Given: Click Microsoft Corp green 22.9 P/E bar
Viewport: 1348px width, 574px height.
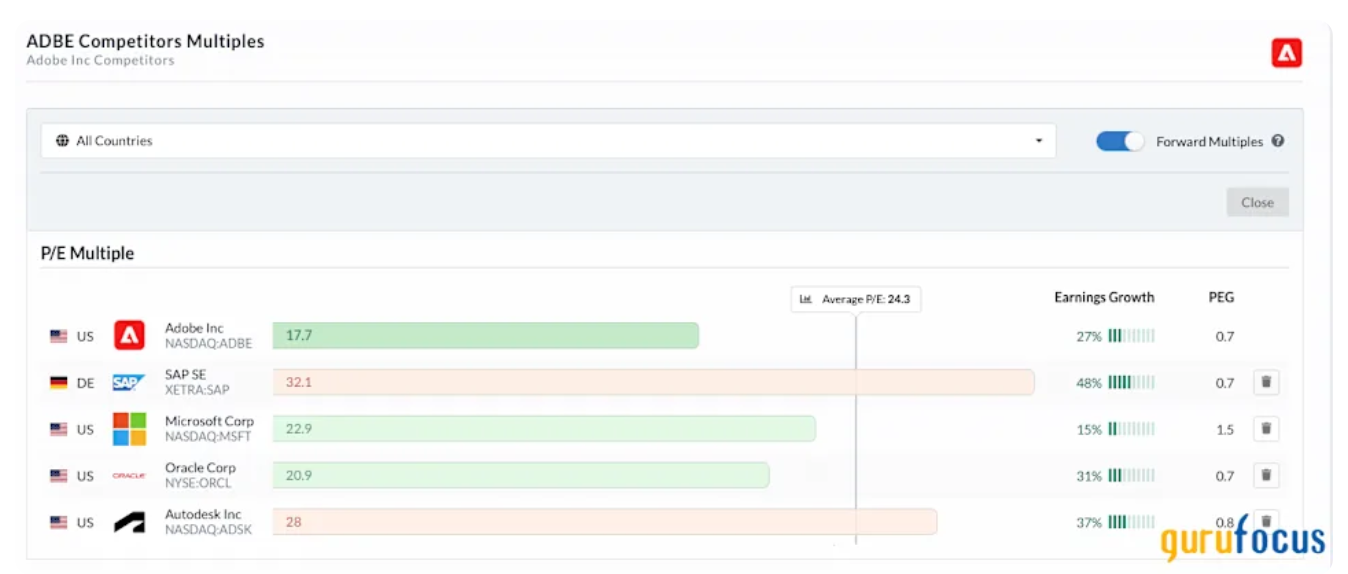Looking at the screenshot, I should [x=544, y=429].
